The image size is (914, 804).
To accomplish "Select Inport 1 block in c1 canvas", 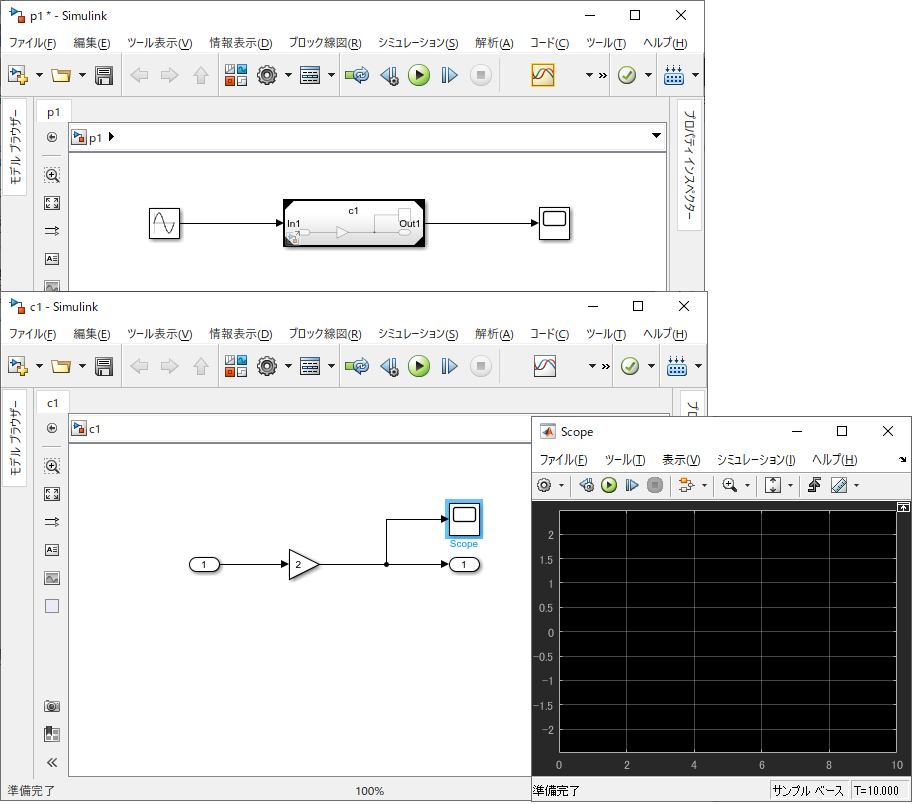I will pyautogui.click(x=204, y=564).
